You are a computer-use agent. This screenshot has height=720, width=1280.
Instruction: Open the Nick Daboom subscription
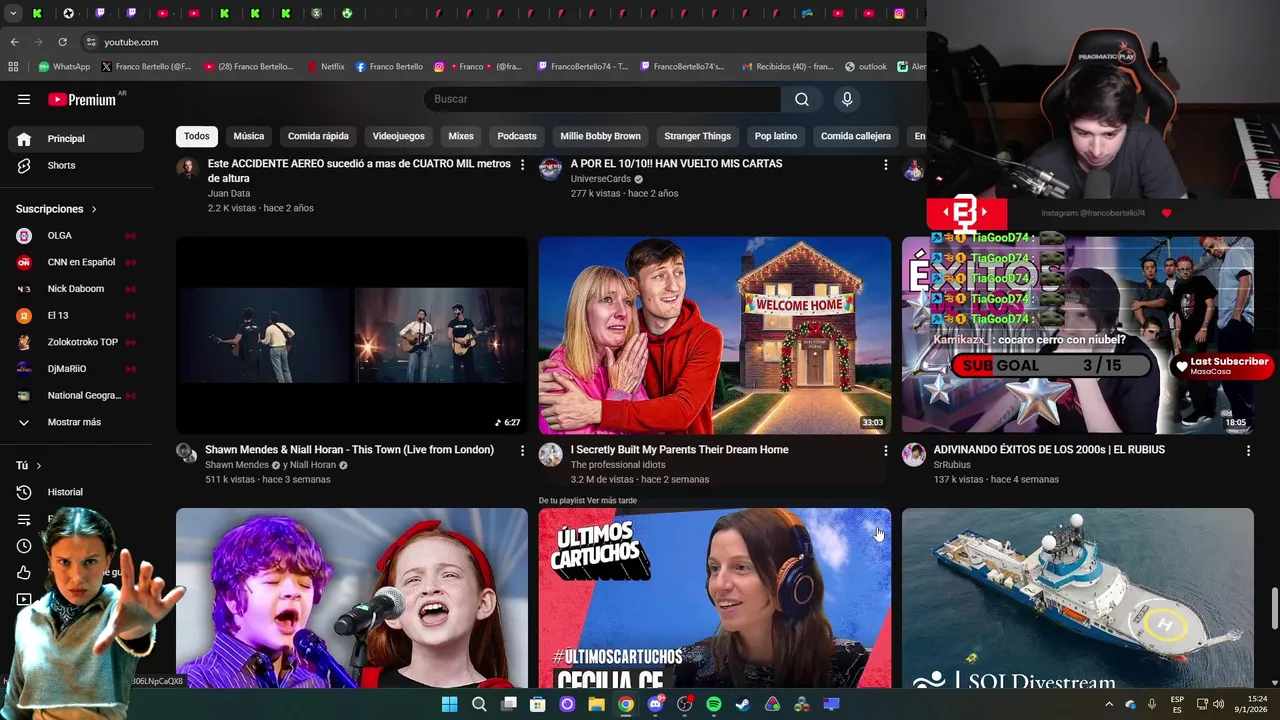[76, 289]
